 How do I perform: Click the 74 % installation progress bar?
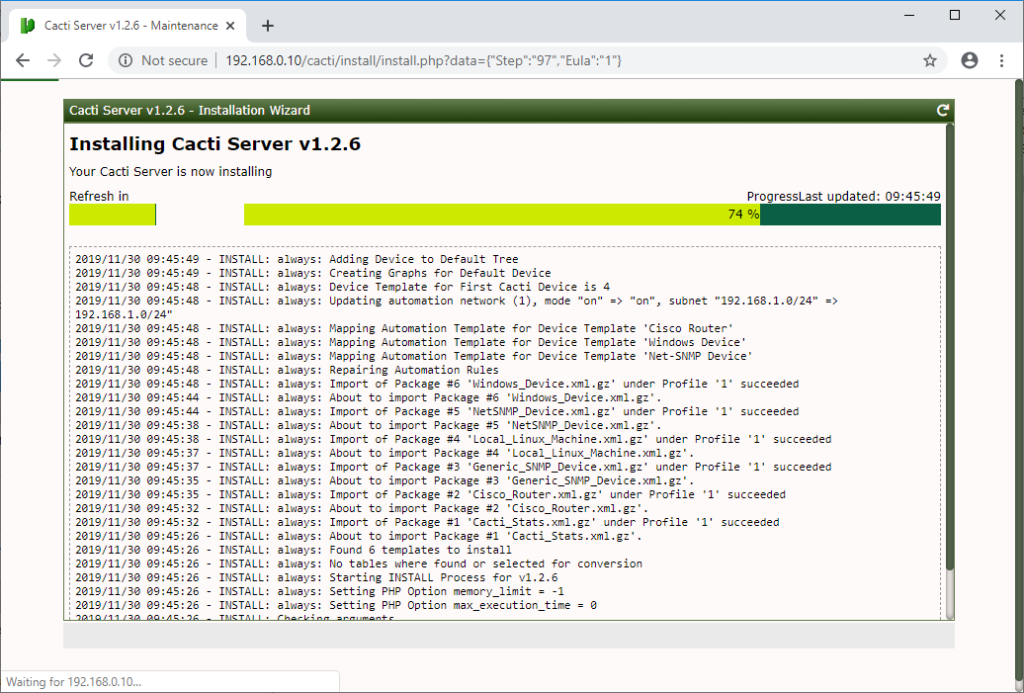click(x=592, y=214)
